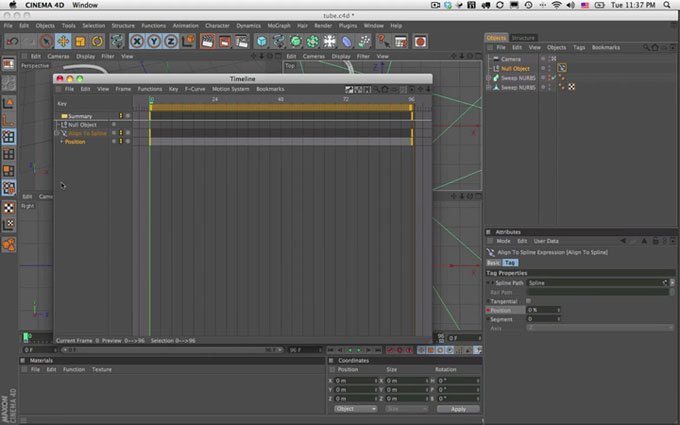The height and width of the screenshot is (425, 680).
Task: Open the array/modeling objects icon
Action: pyautogui.click(x=313, y=42)
